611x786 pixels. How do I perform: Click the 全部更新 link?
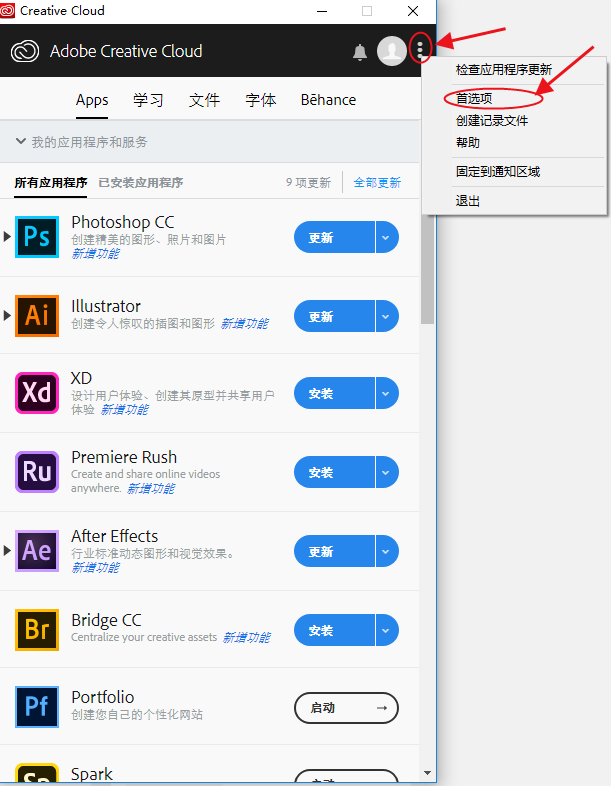click(x=377, y=183)
